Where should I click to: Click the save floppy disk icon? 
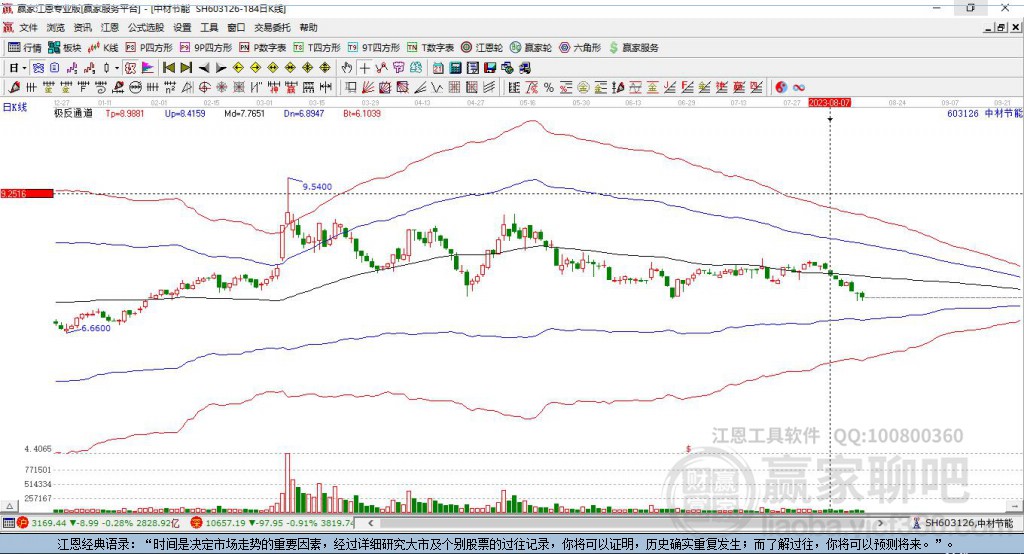[x=490, y=68]
